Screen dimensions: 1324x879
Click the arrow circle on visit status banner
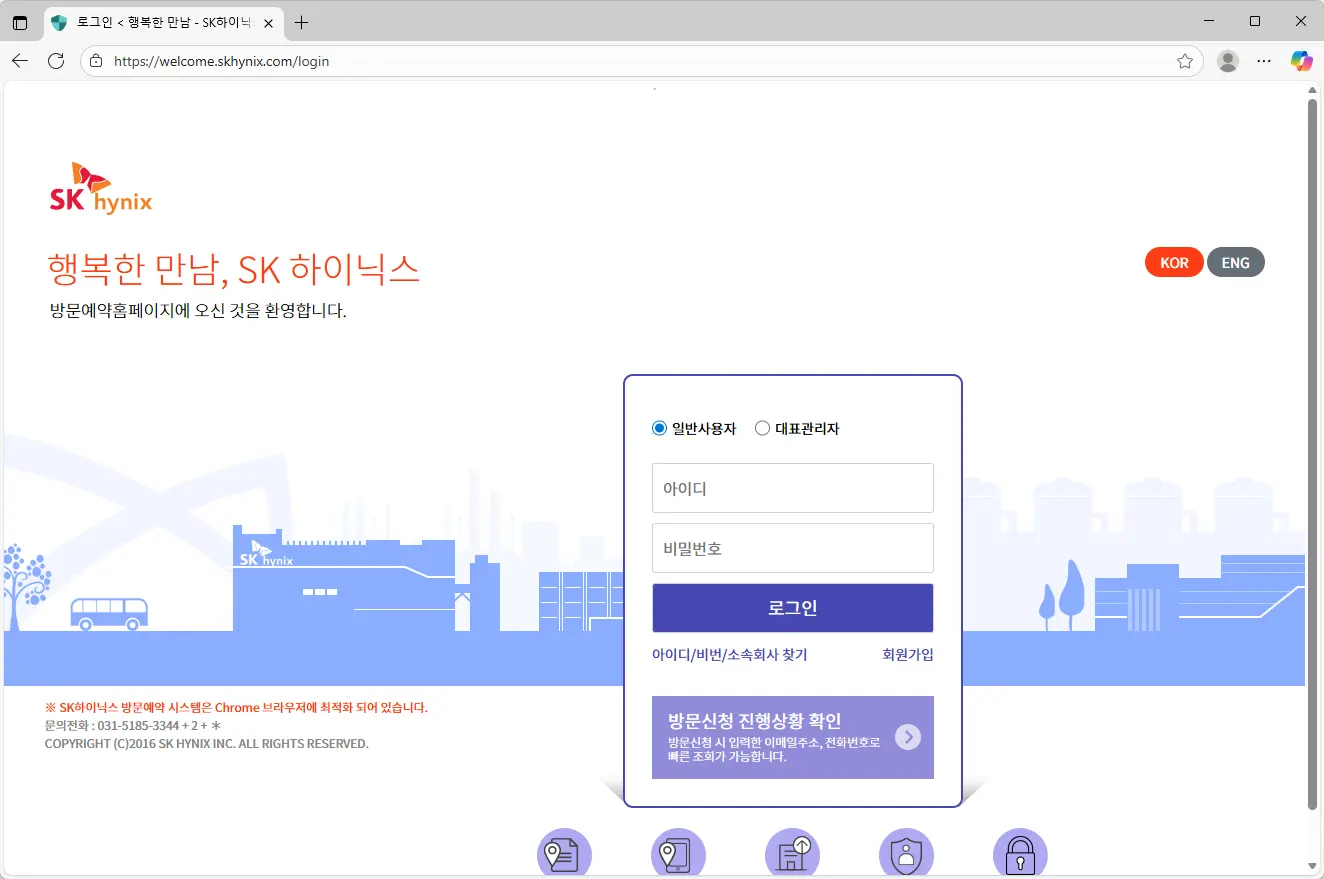coord(908,737)
